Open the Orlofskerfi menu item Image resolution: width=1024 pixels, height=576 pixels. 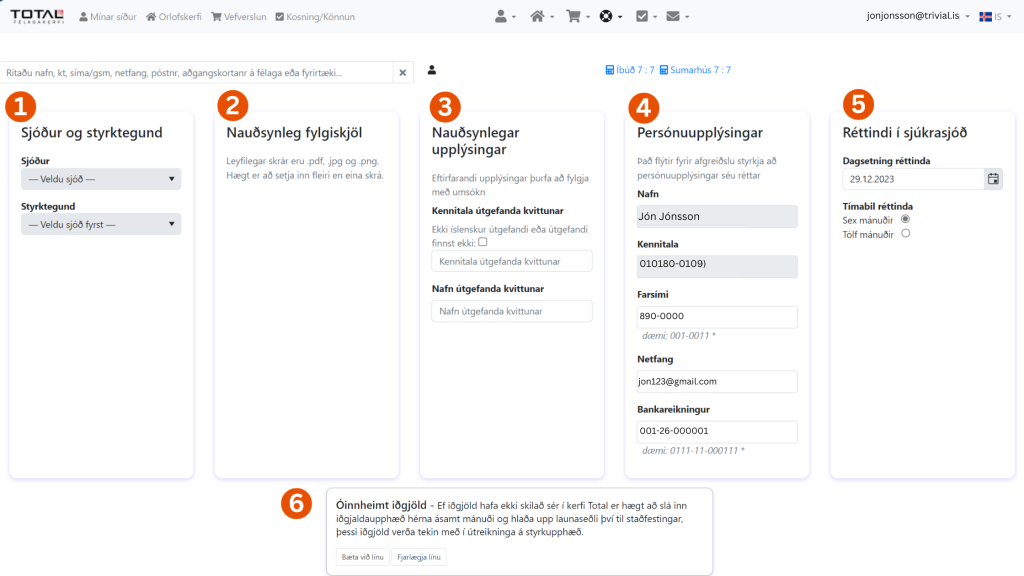175,16
